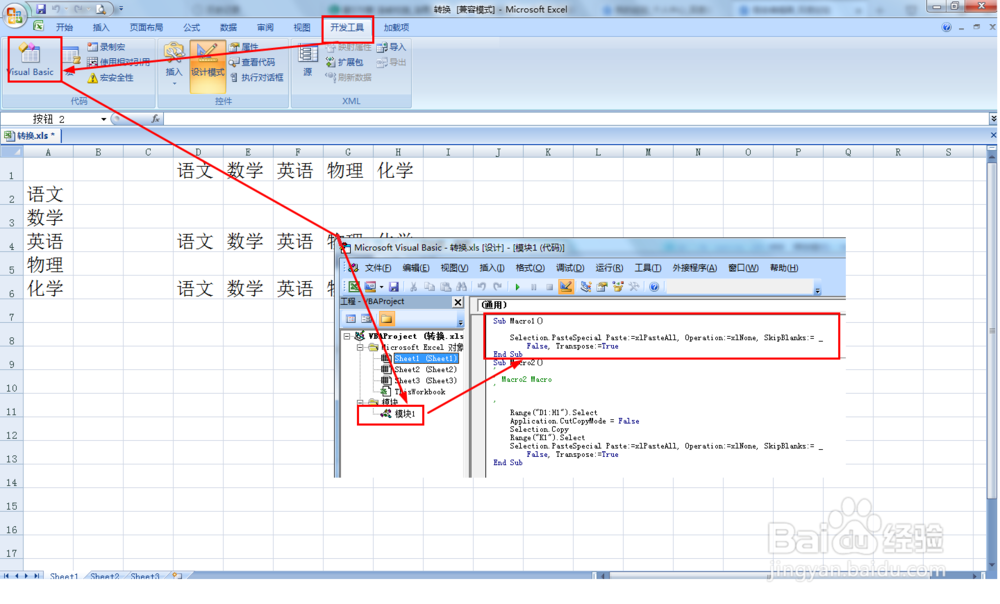This screenshot has width=1000, height=604.
Task: Select Sheet2 (Sheet2) in project tree
Action: point(425,369)
